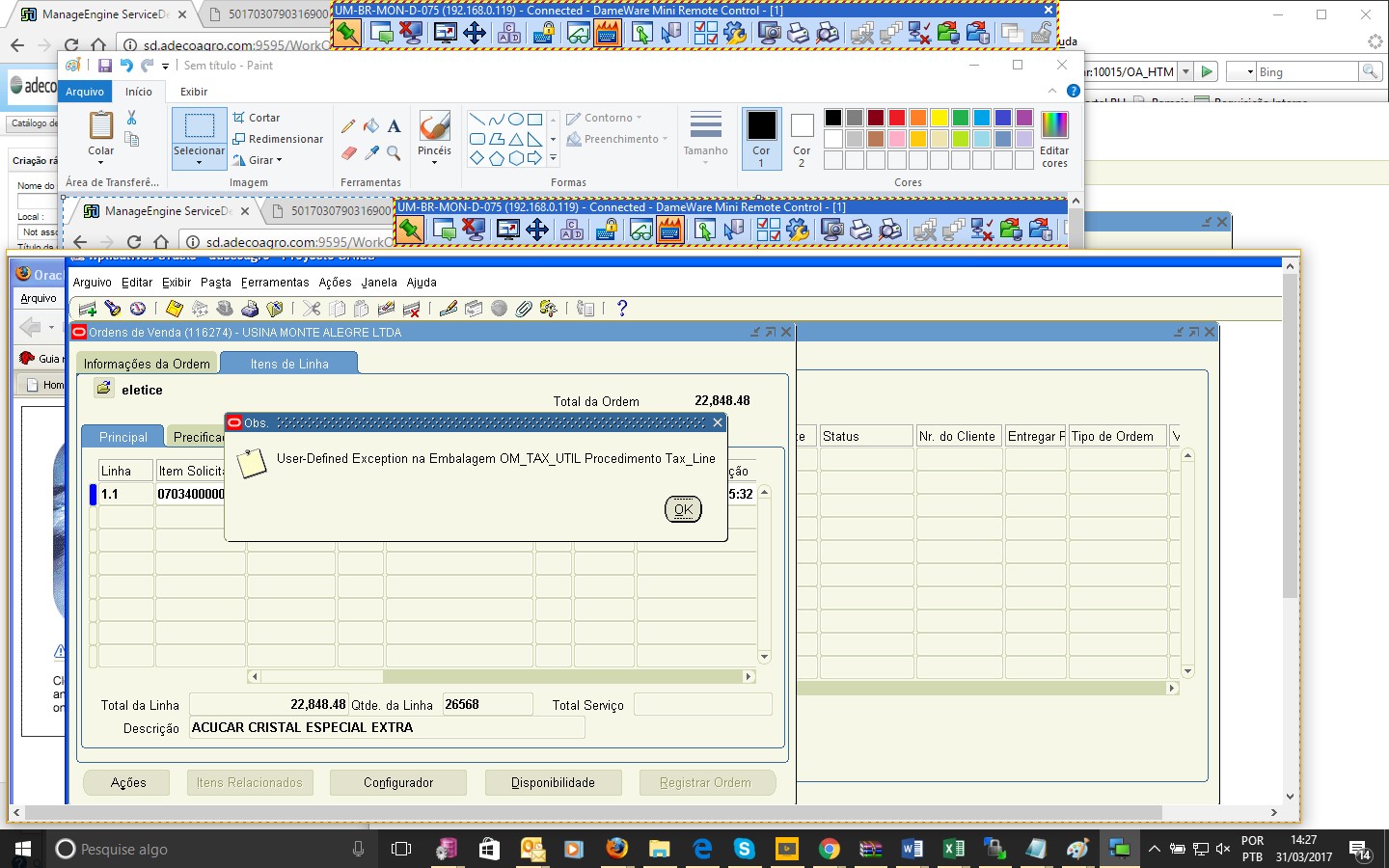The width and height of the screenshot is (1389, 868).
Task: Open the Arquivo tab in Paint
Action: 85,92
